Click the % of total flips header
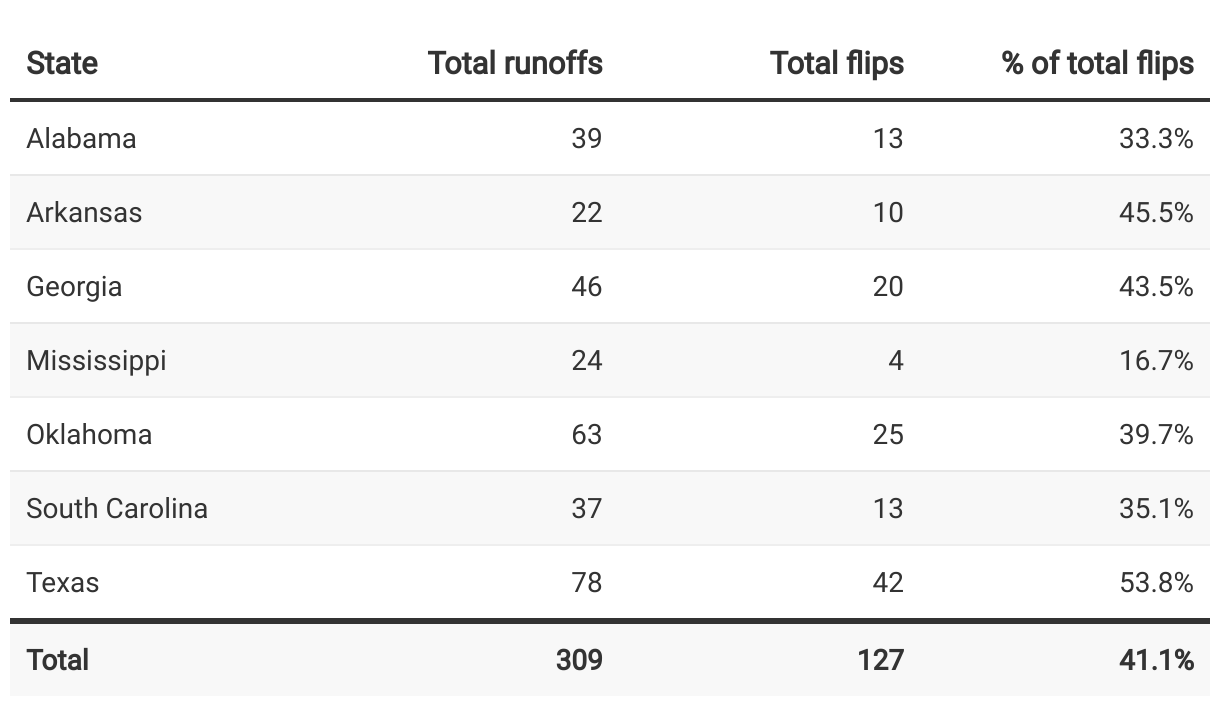1220x706 pixels. click(1097, 63)
